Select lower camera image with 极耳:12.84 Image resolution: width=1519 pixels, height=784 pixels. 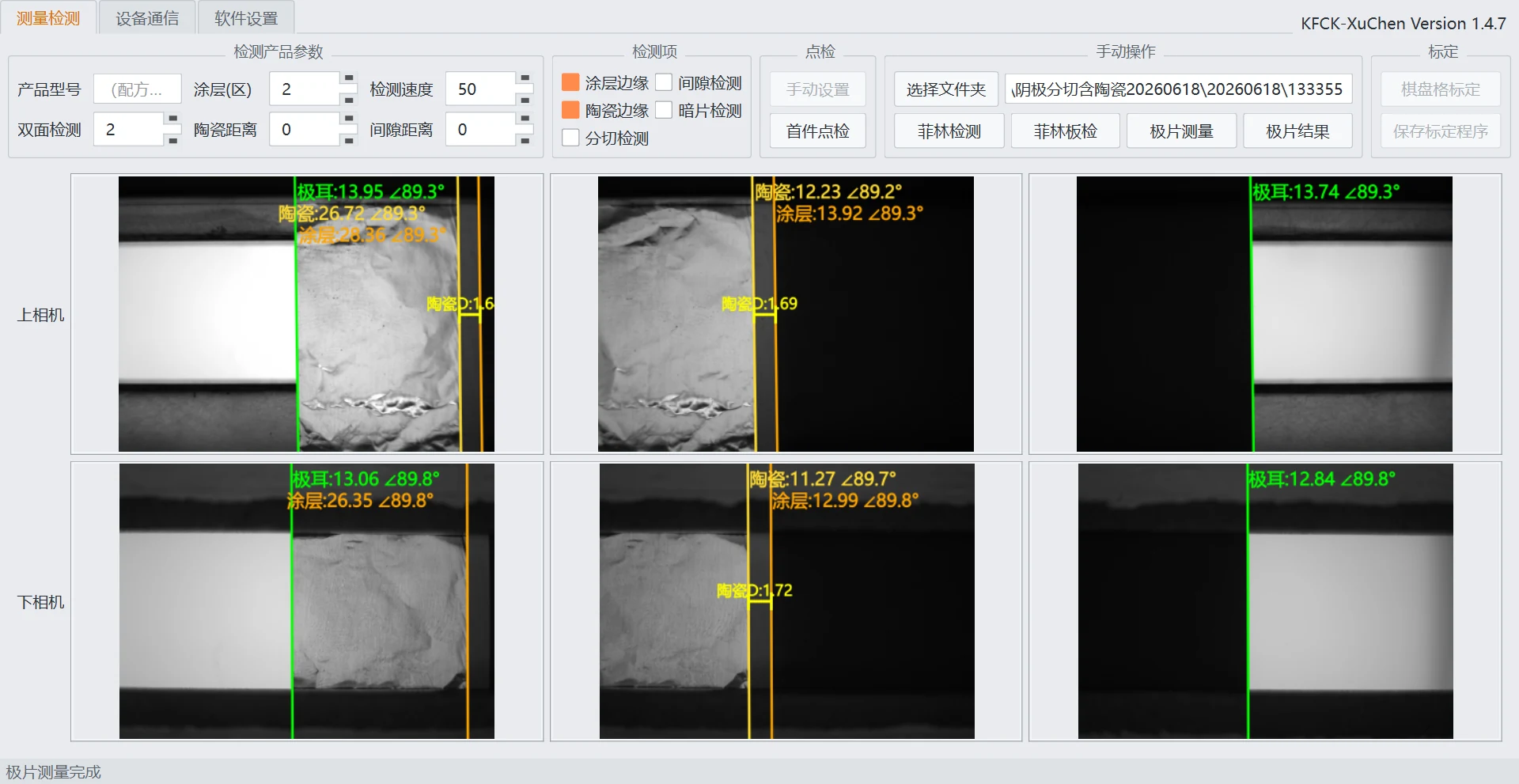tap(1265, 601)
